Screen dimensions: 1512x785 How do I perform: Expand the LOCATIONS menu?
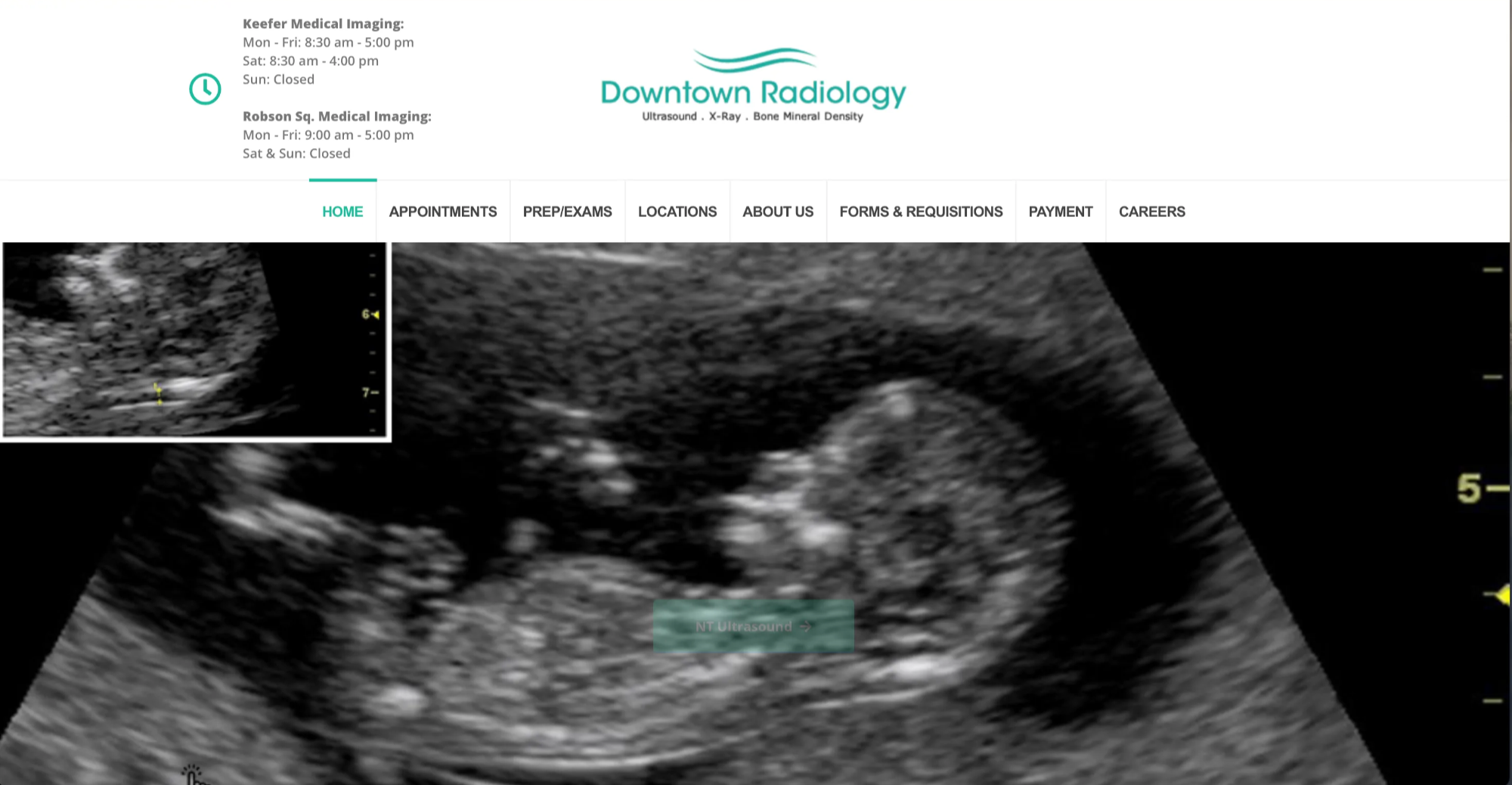(x=677, y=212)
